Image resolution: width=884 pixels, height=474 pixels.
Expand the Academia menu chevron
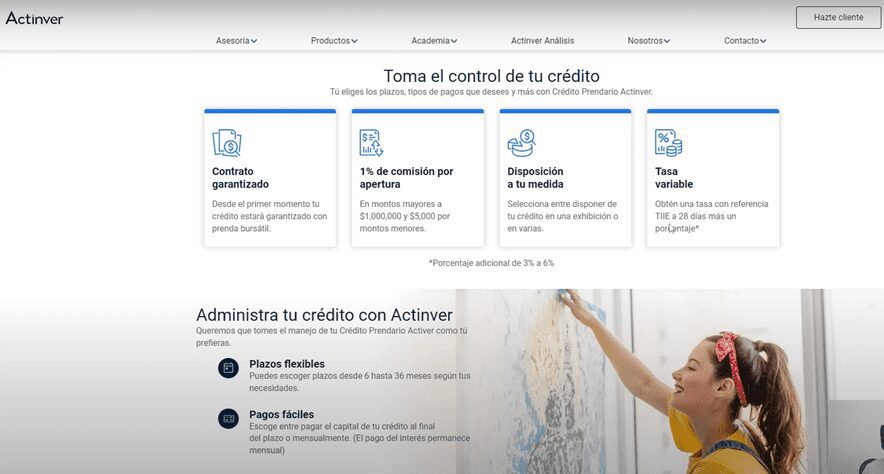(454, 41)
